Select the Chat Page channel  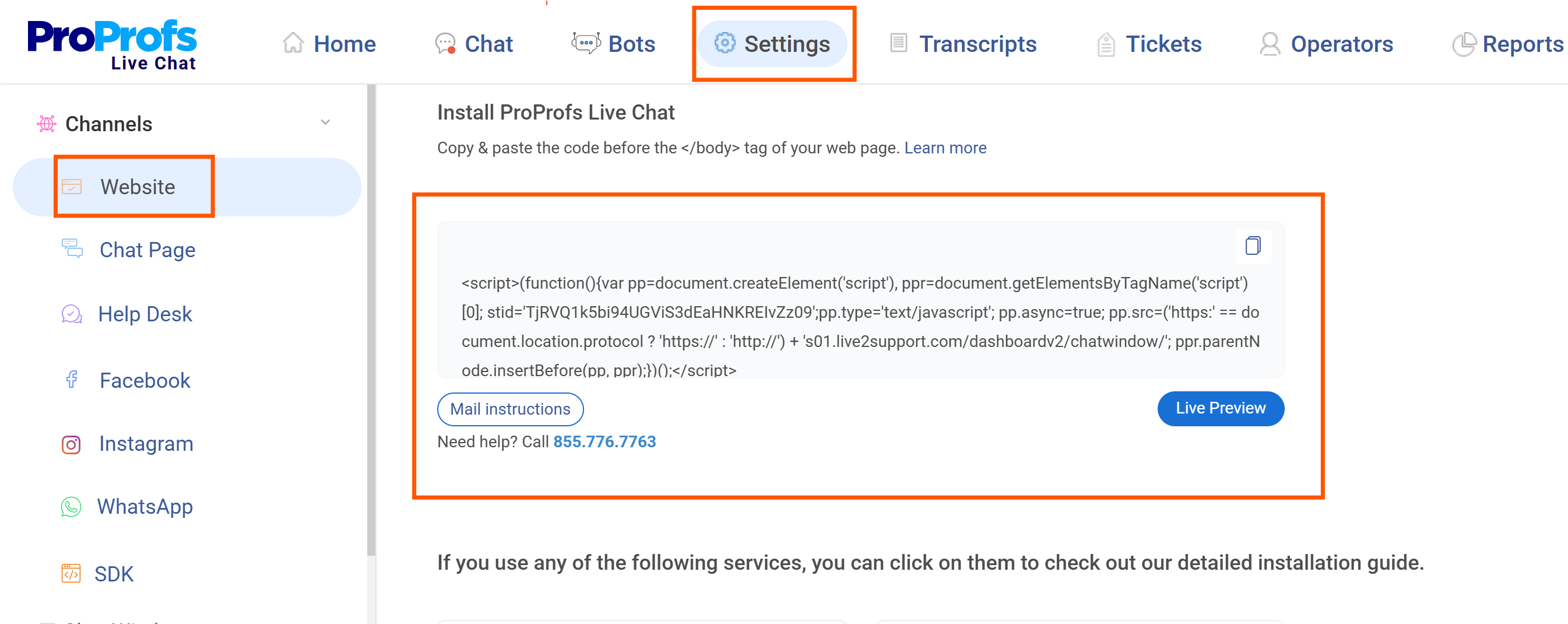tap(147, 250)
